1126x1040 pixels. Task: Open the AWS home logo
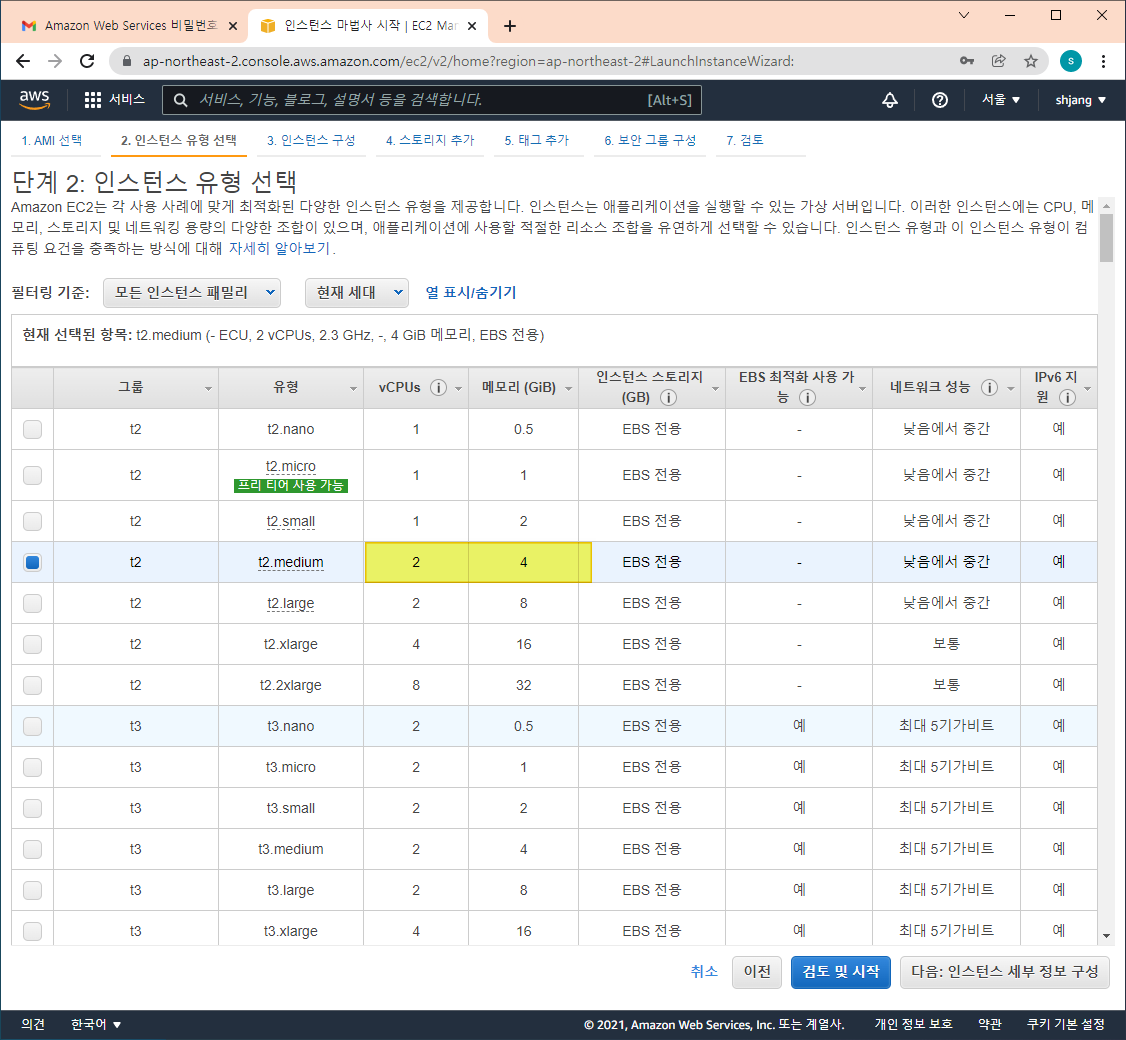pyautogui.click(x=34, y=100)
